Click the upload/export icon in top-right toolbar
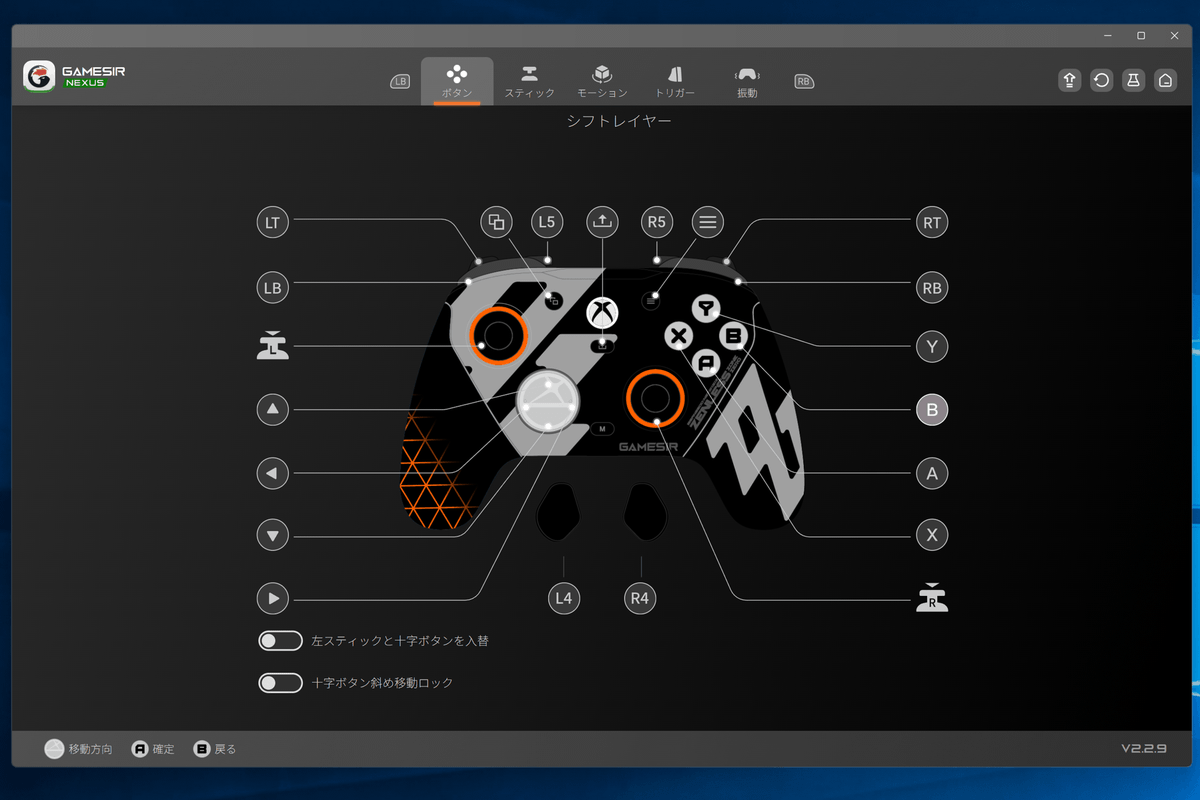The width and height of the screenshot is (1200, 800). (1069, 81)
